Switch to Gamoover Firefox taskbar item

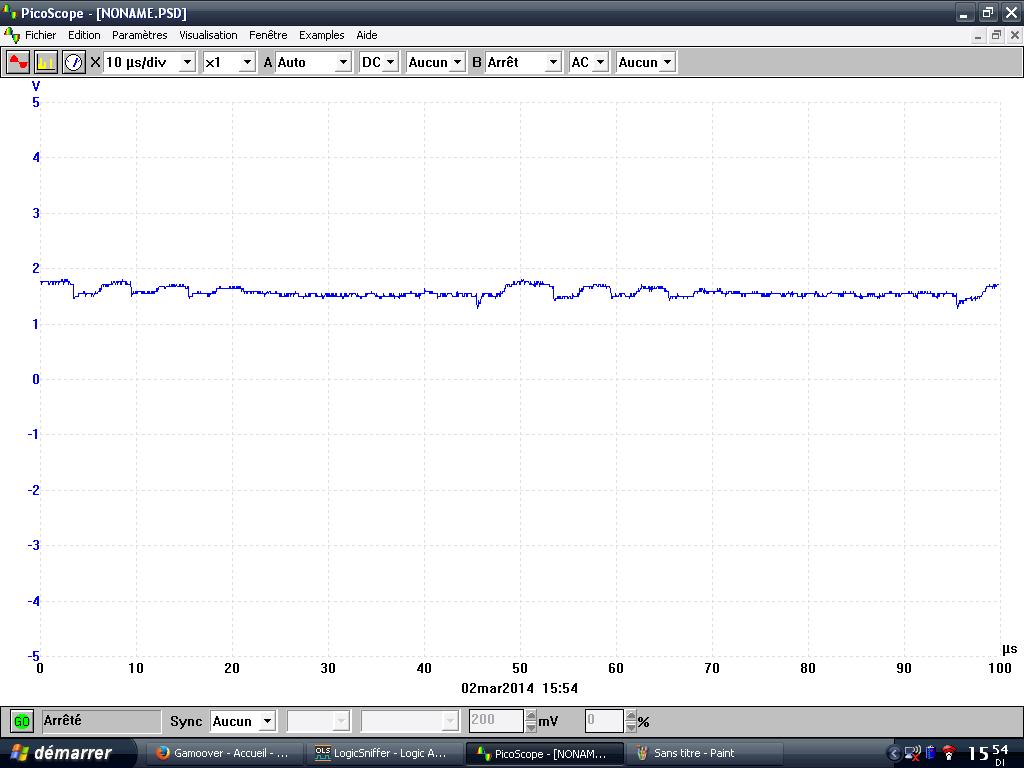pyautogui.click(x=225, y=753)
